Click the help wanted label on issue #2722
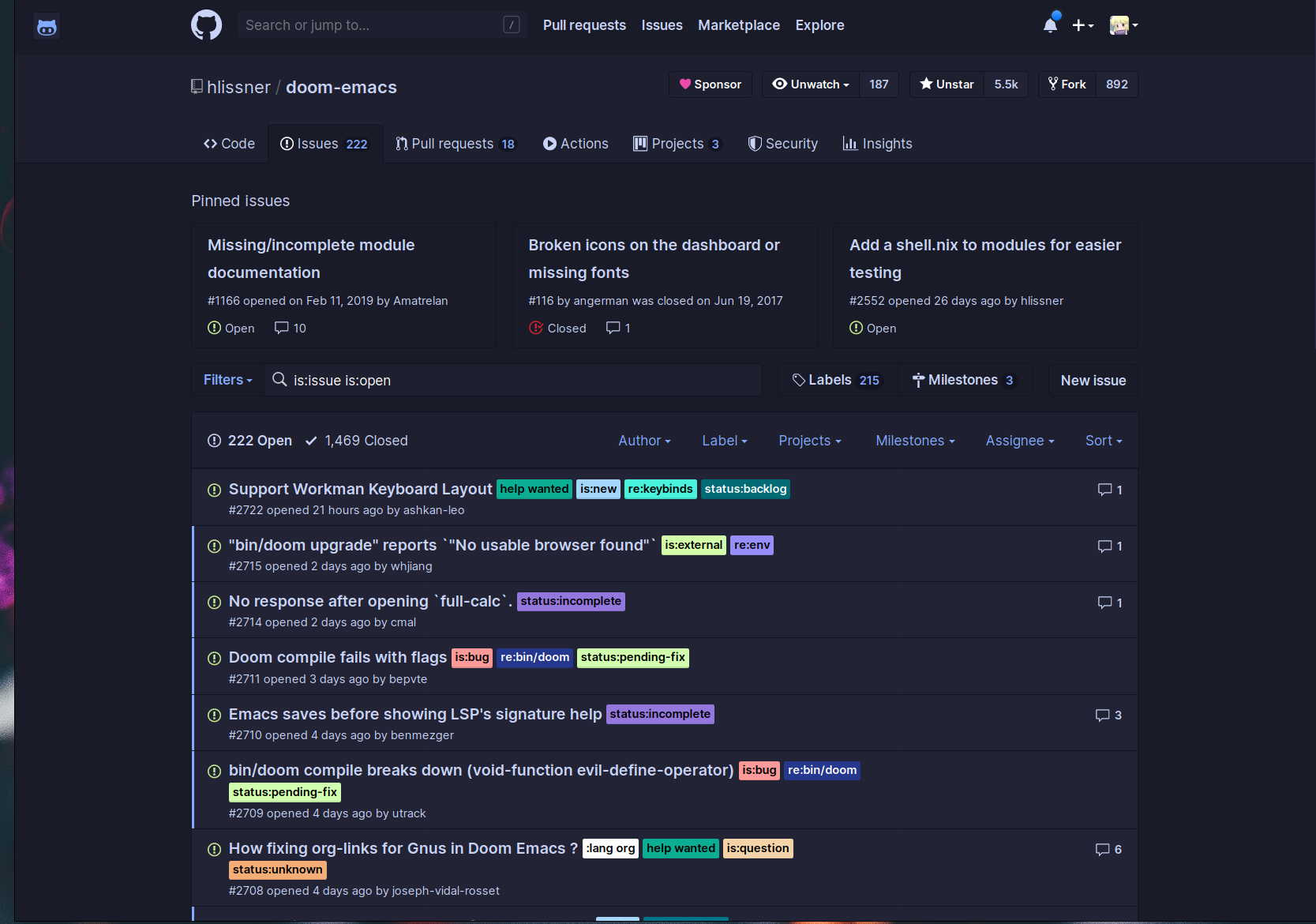1316x924 pixels. click(534, 488)
